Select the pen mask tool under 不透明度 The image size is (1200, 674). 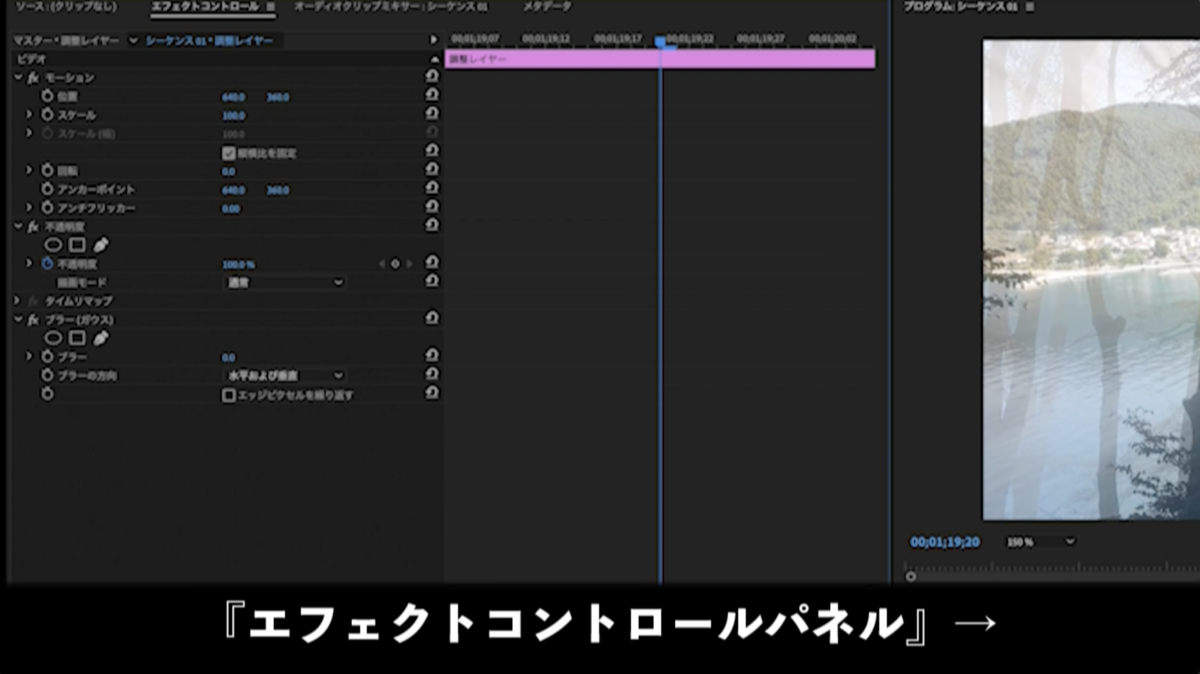click(99, 243)
